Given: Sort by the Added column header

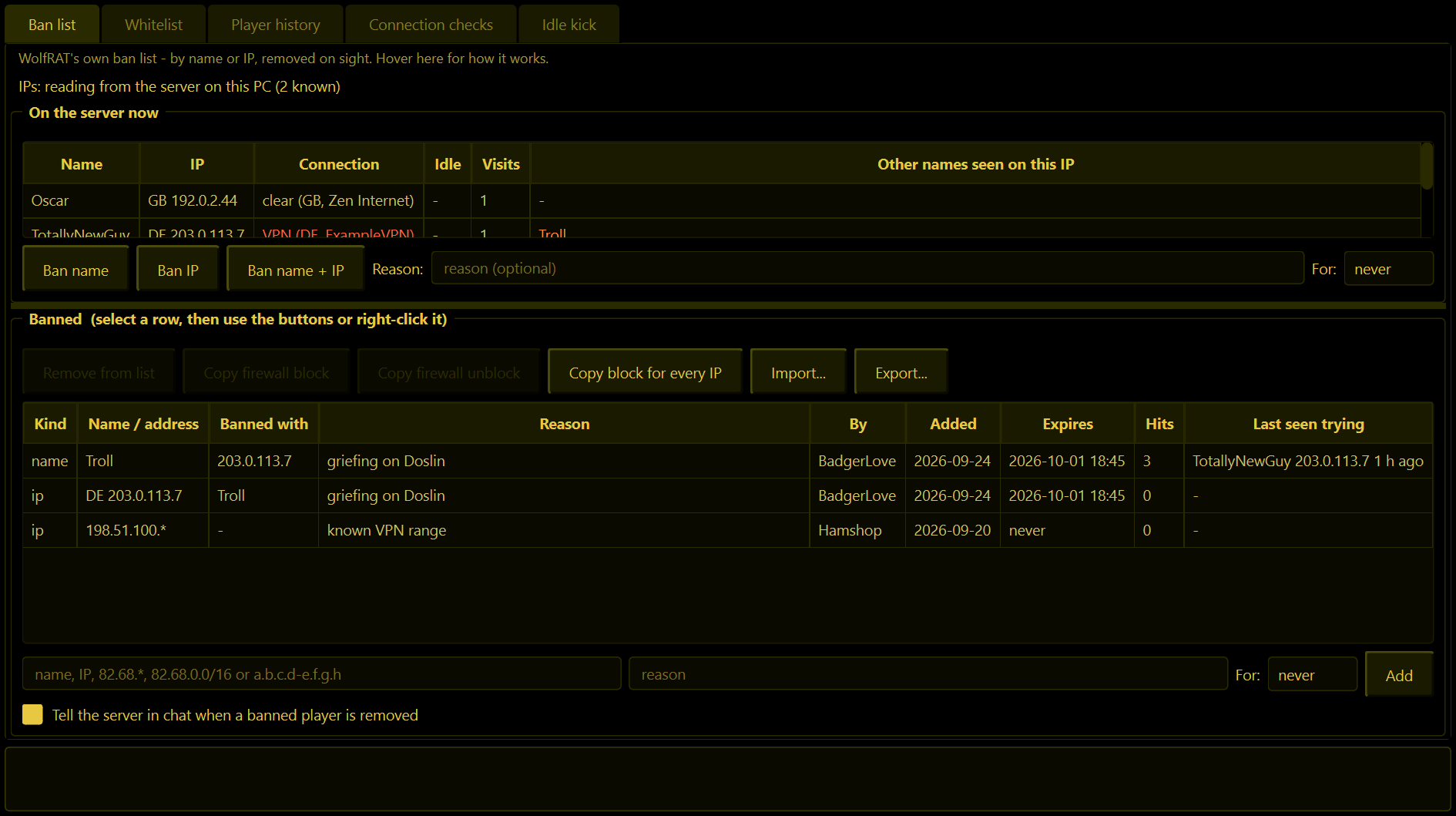Looking at the screenshot, I should pyautogui.click(x=953, y=424).
